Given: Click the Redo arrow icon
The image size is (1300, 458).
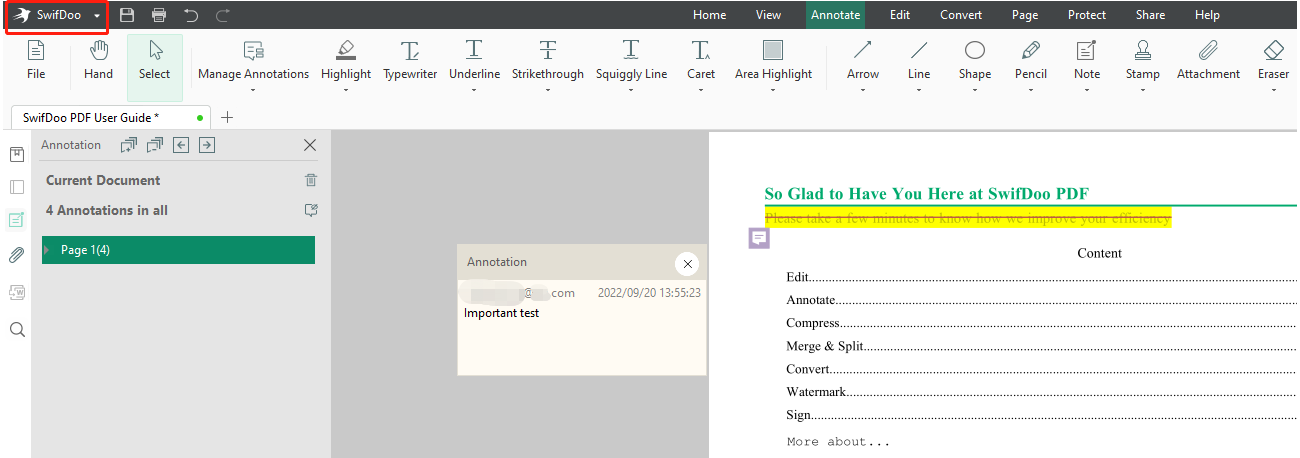Looking at the screenshot, I should click(x=223, y=15).
